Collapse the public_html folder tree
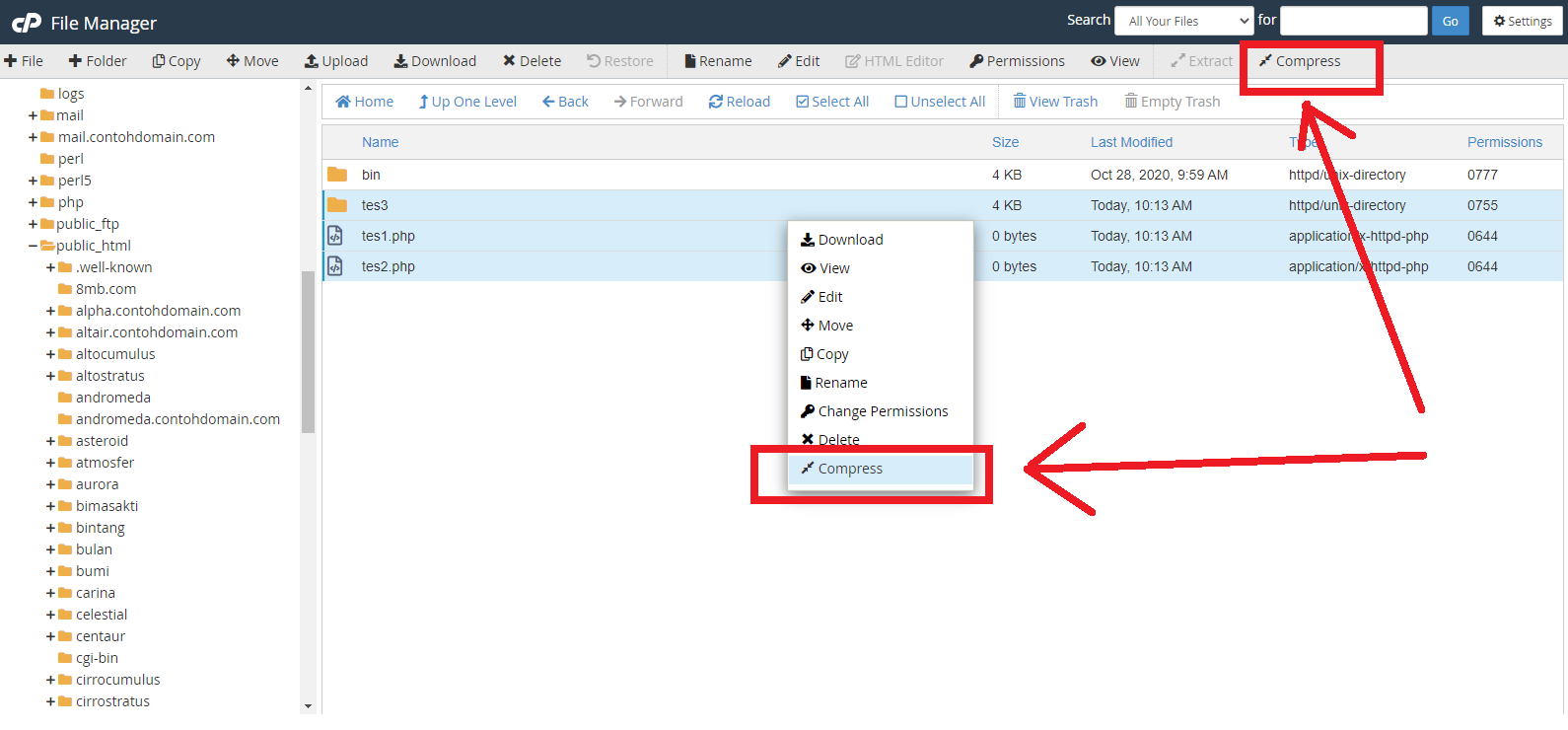Viewport: 1568px width, 730px height. point(33,246)
